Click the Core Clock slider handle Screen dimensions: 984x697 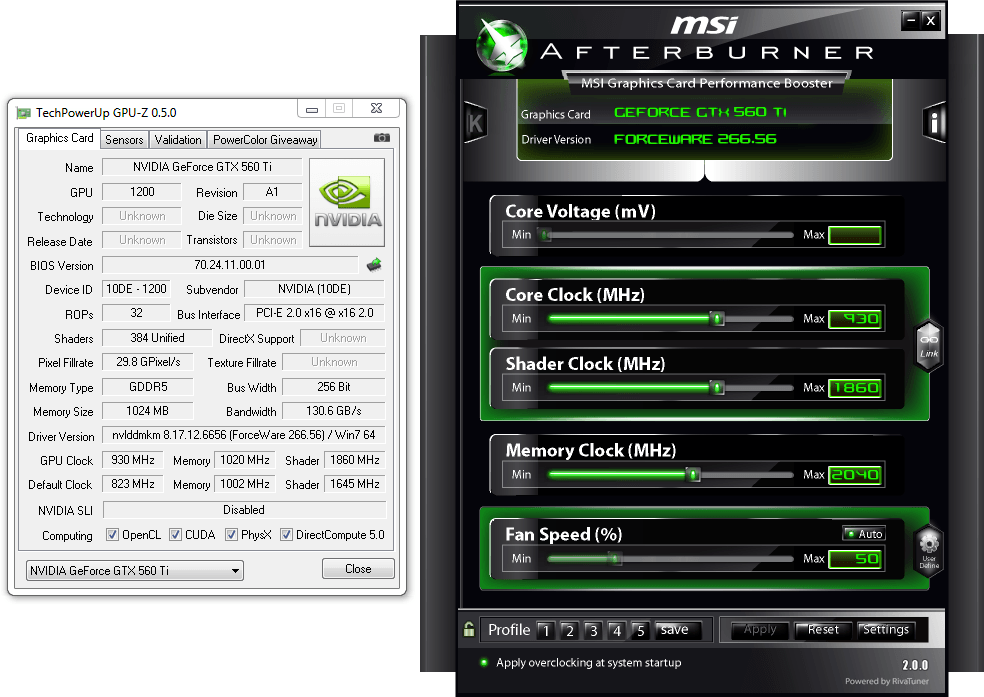tap(717, 319)
